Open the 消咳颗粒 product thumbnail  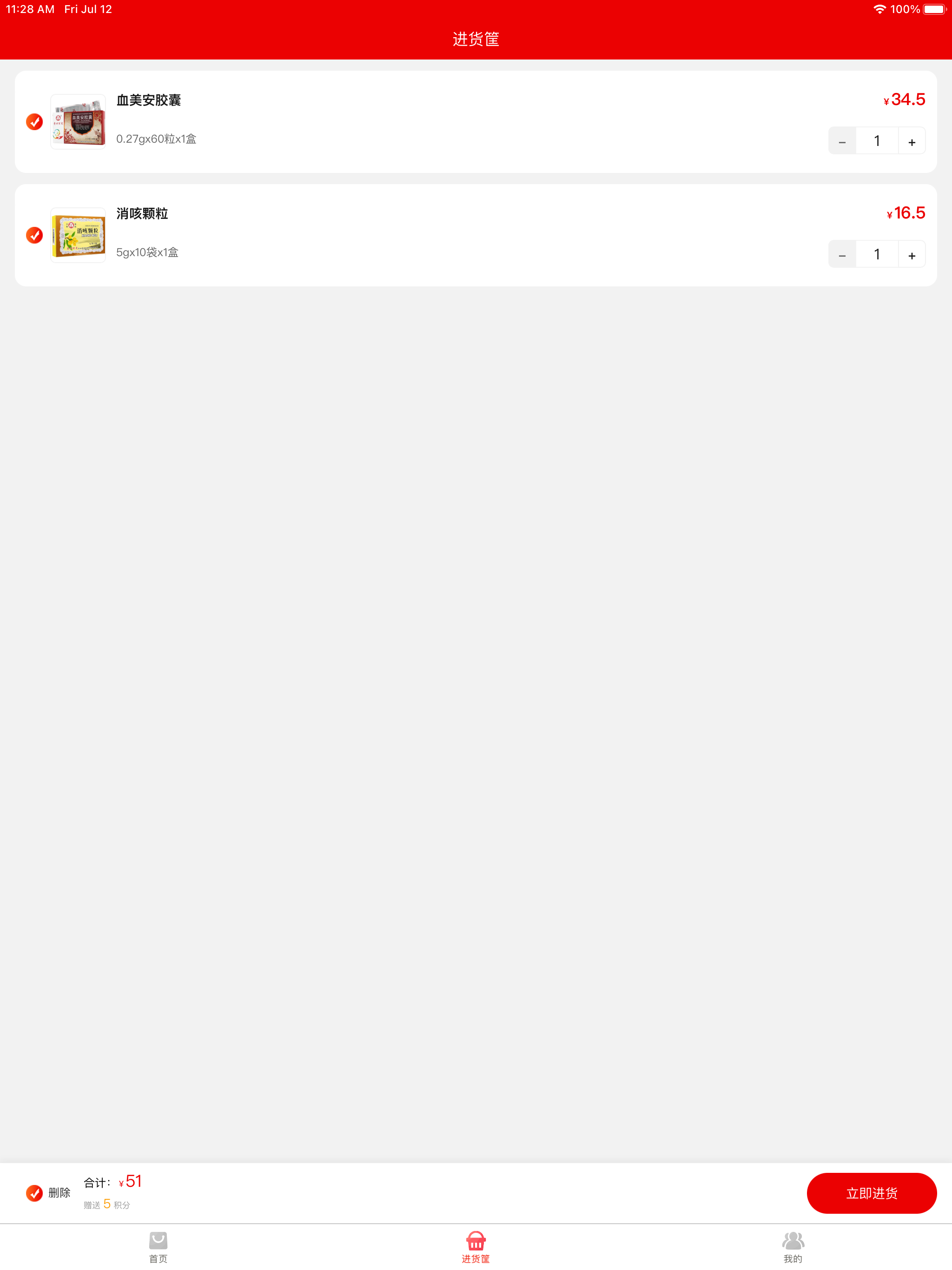point(78,235)
